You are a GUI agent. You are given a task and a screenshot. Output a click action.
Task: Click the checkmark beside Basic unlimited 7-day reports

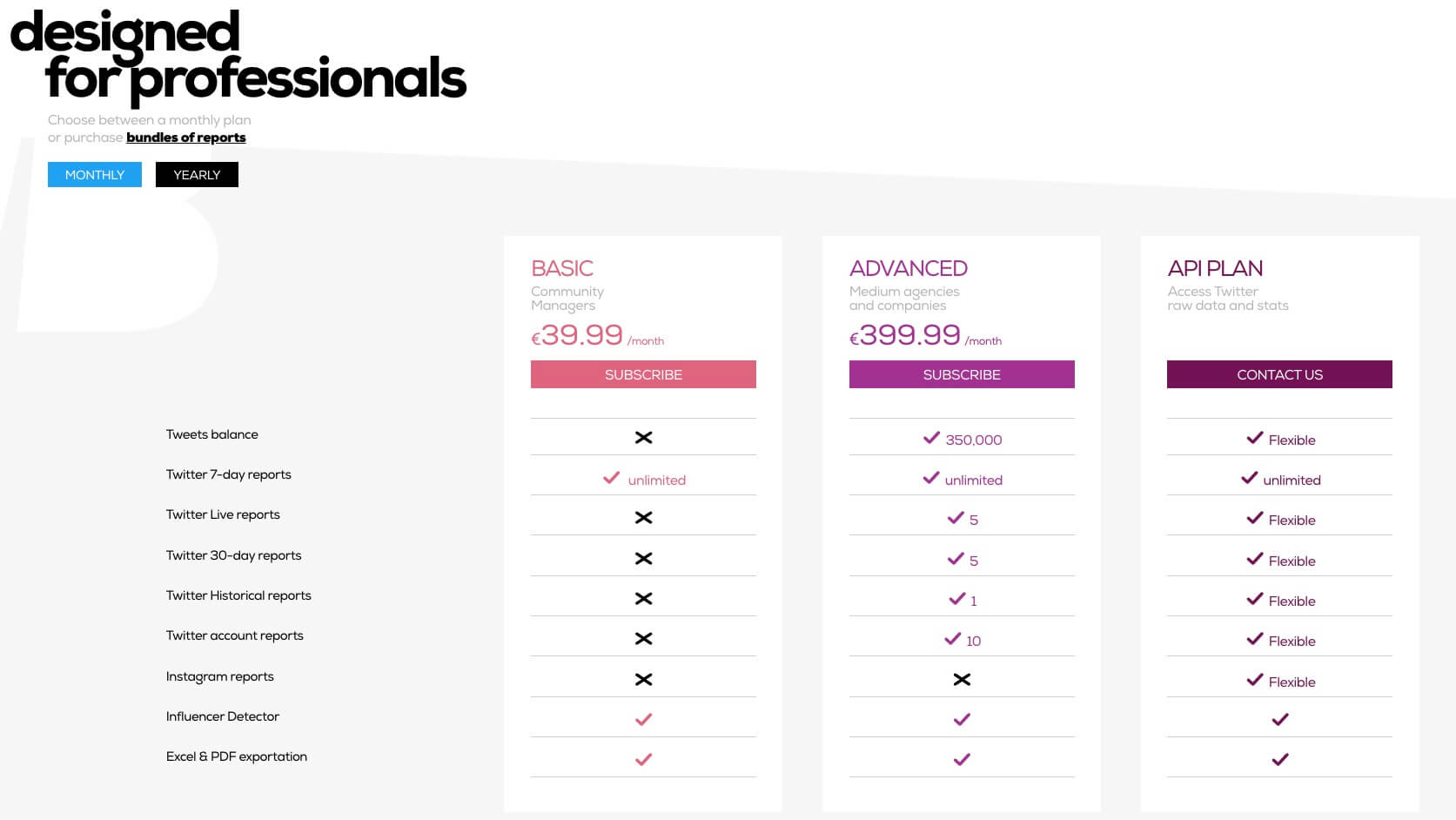[x=612, y=478]
